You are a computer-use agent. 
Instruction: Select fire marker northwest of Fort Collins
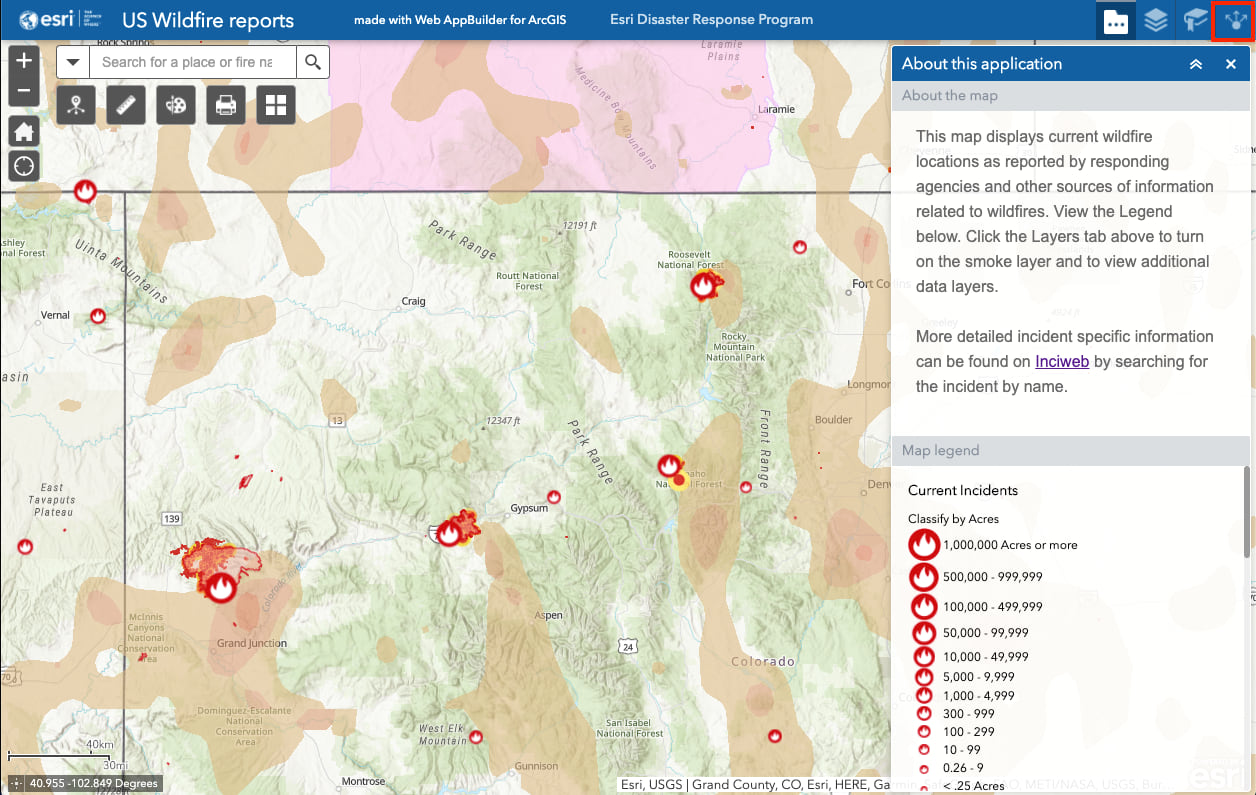pyautogui.click(x=800, y=247)
